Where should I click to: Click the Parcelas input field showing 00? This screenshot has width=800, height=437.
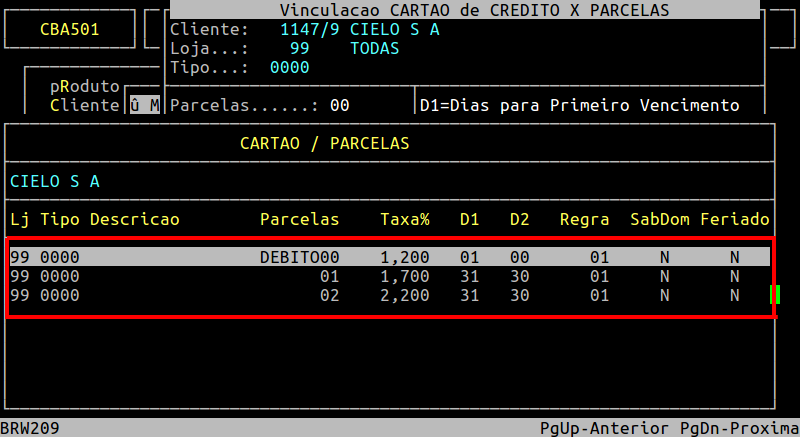[x=339, y=105]
